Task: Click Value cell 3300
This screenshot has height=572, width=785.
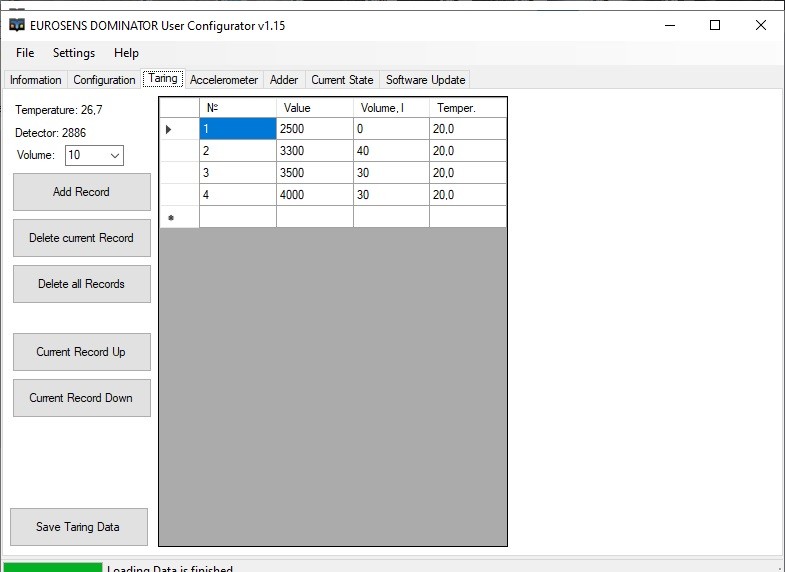Action: [x=315, y=151]
